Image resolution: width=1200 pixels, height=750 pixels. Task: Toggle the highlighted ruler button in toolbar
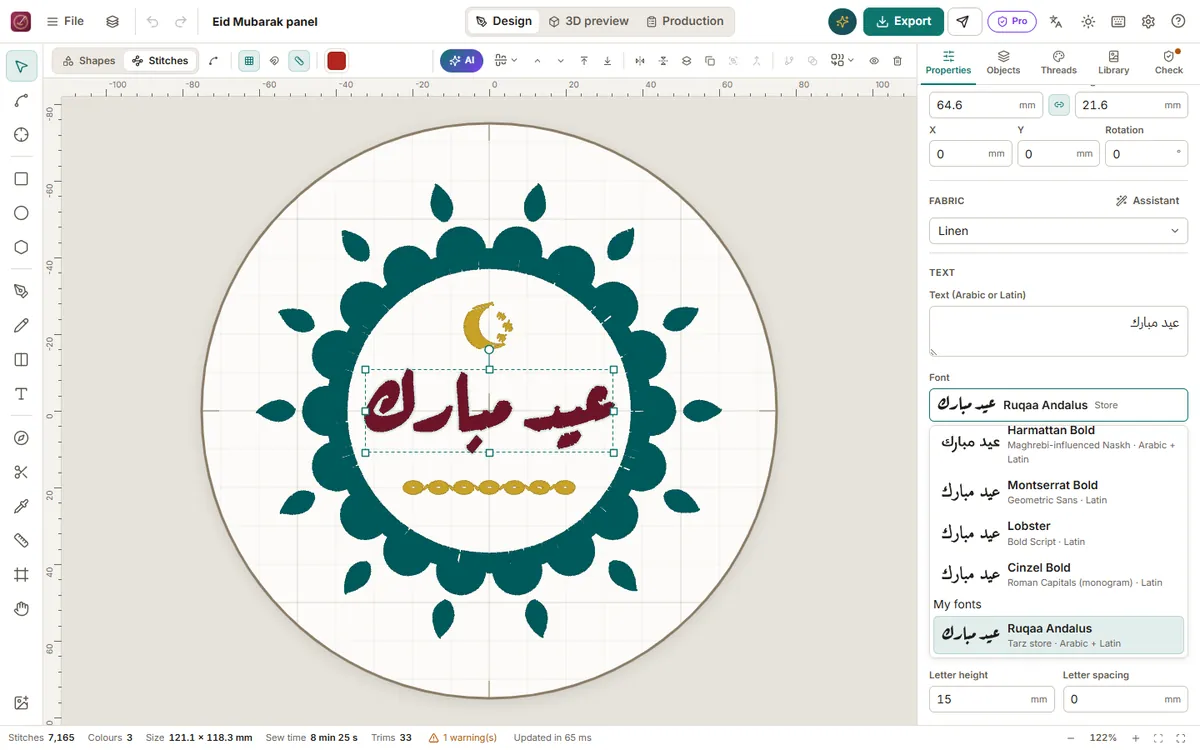pyautogui.click(x=299, y=61)
